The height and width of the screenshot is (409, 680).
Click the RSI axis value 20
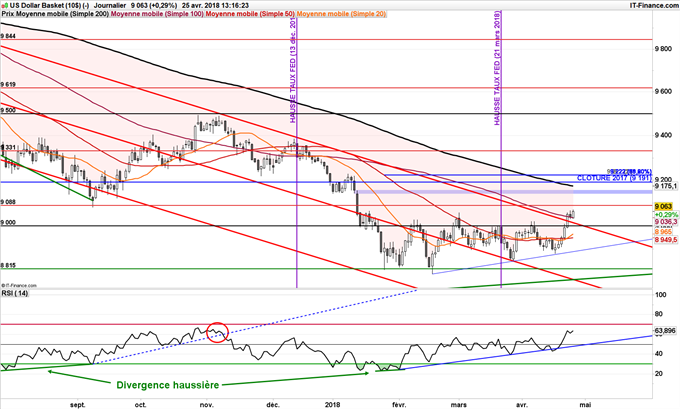pyautogui.click(x=659, y=373)
